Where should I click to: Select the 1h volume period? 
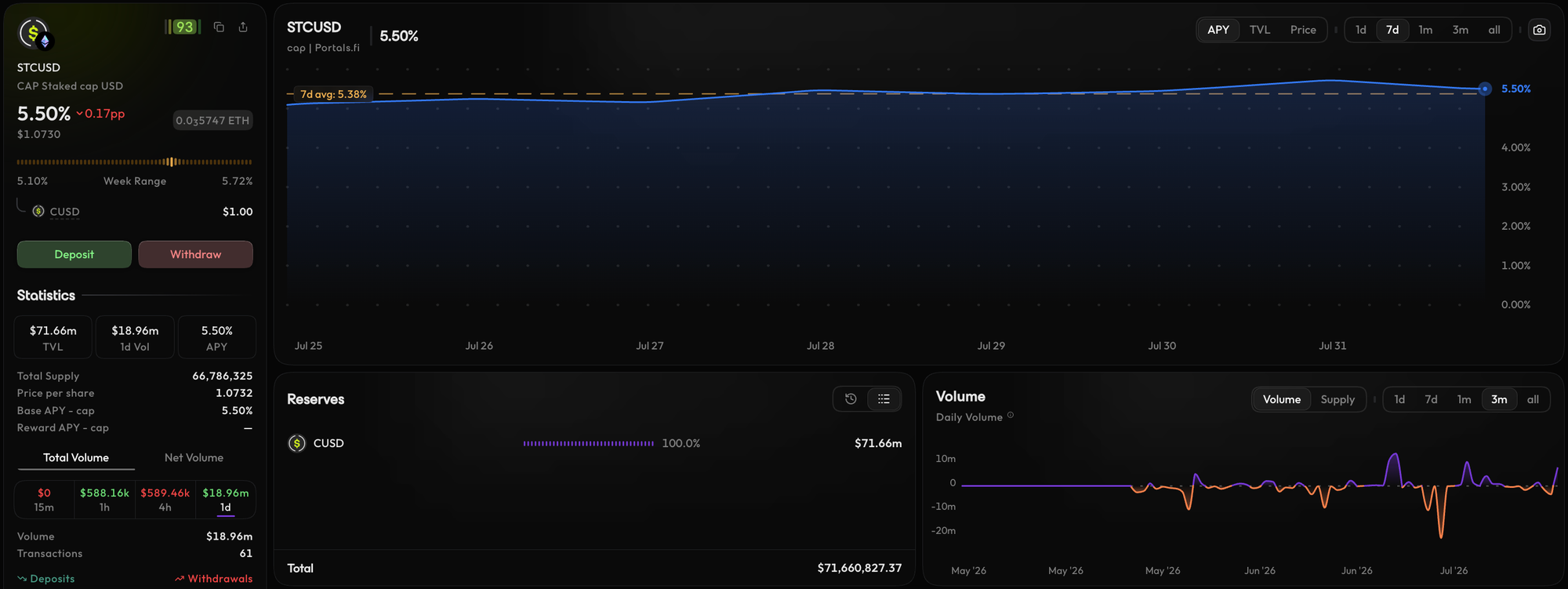coord(104,500)
